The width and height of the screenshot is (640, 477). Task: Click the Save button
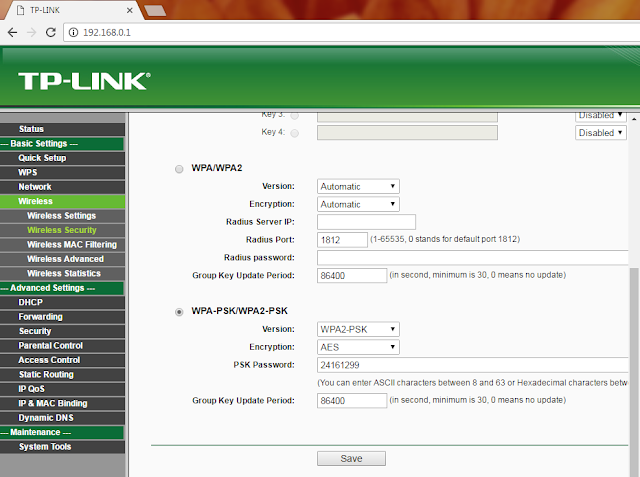point(351,459)
